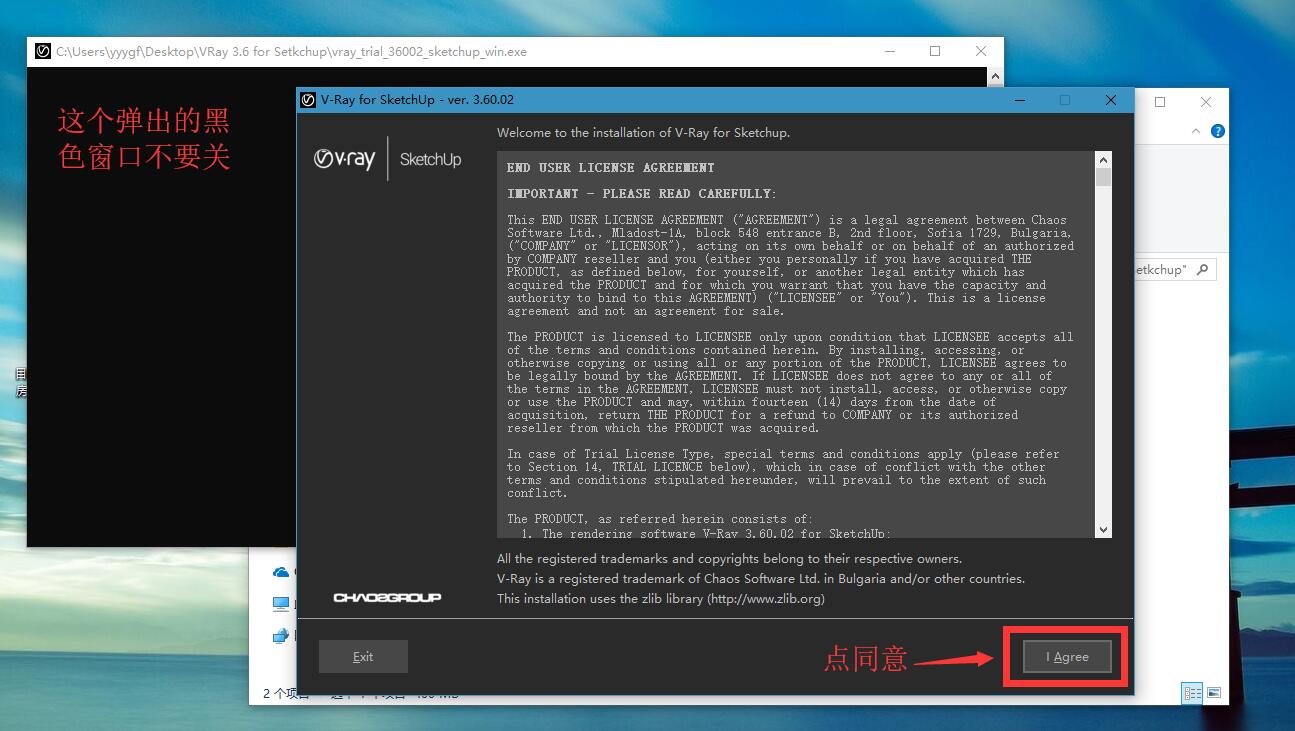Select the Network icon in File Explorer

coord(281,635)
